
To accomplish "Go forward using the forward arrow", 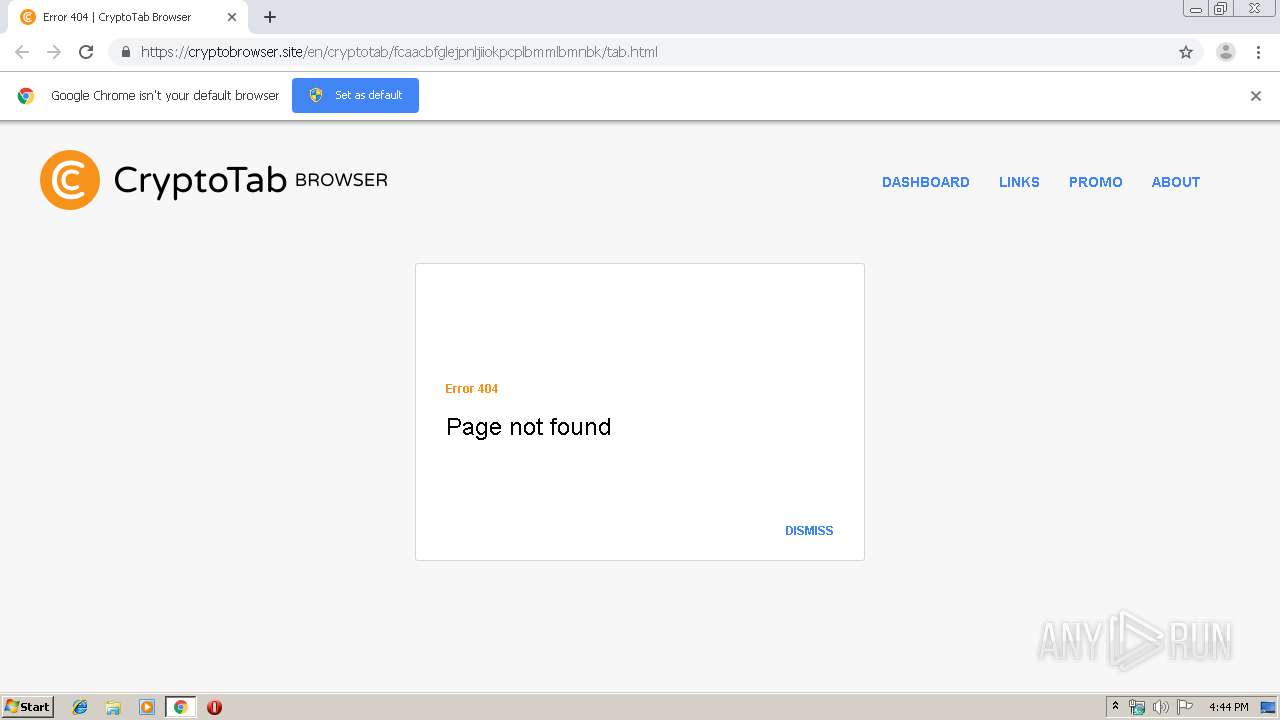I will (54, 52).
